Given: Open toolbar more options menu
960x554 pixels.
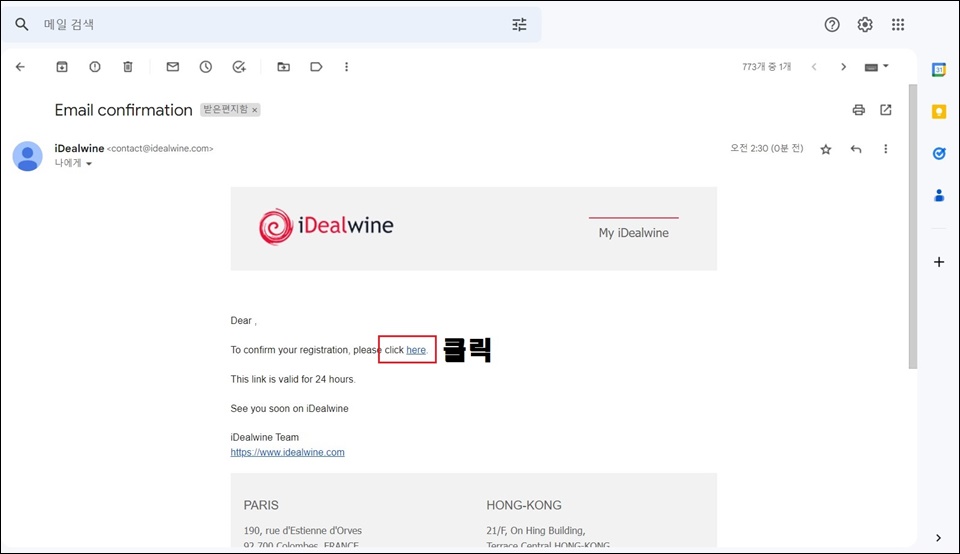Looking at the screenshot, I should tap(347, 67).
